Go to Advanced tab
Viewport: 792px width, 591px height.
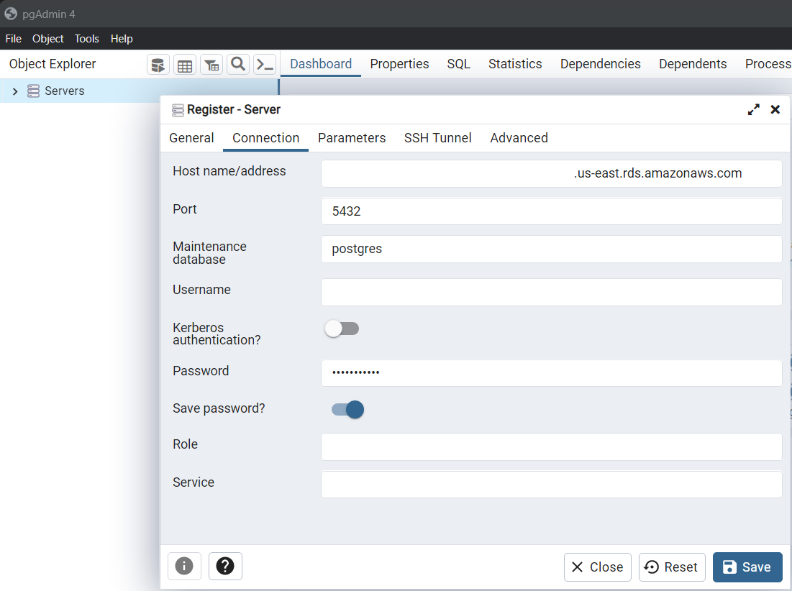519,138
